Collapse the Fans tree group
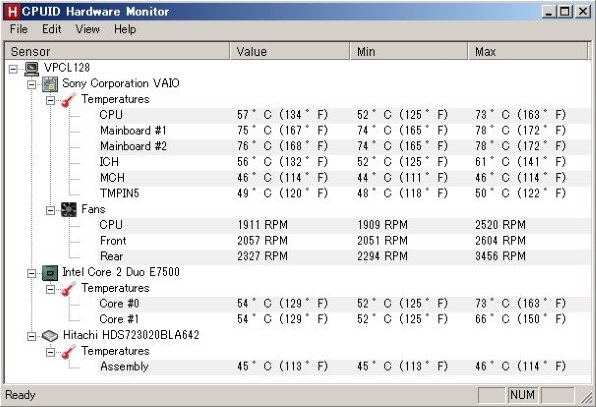 pos(51,210)
